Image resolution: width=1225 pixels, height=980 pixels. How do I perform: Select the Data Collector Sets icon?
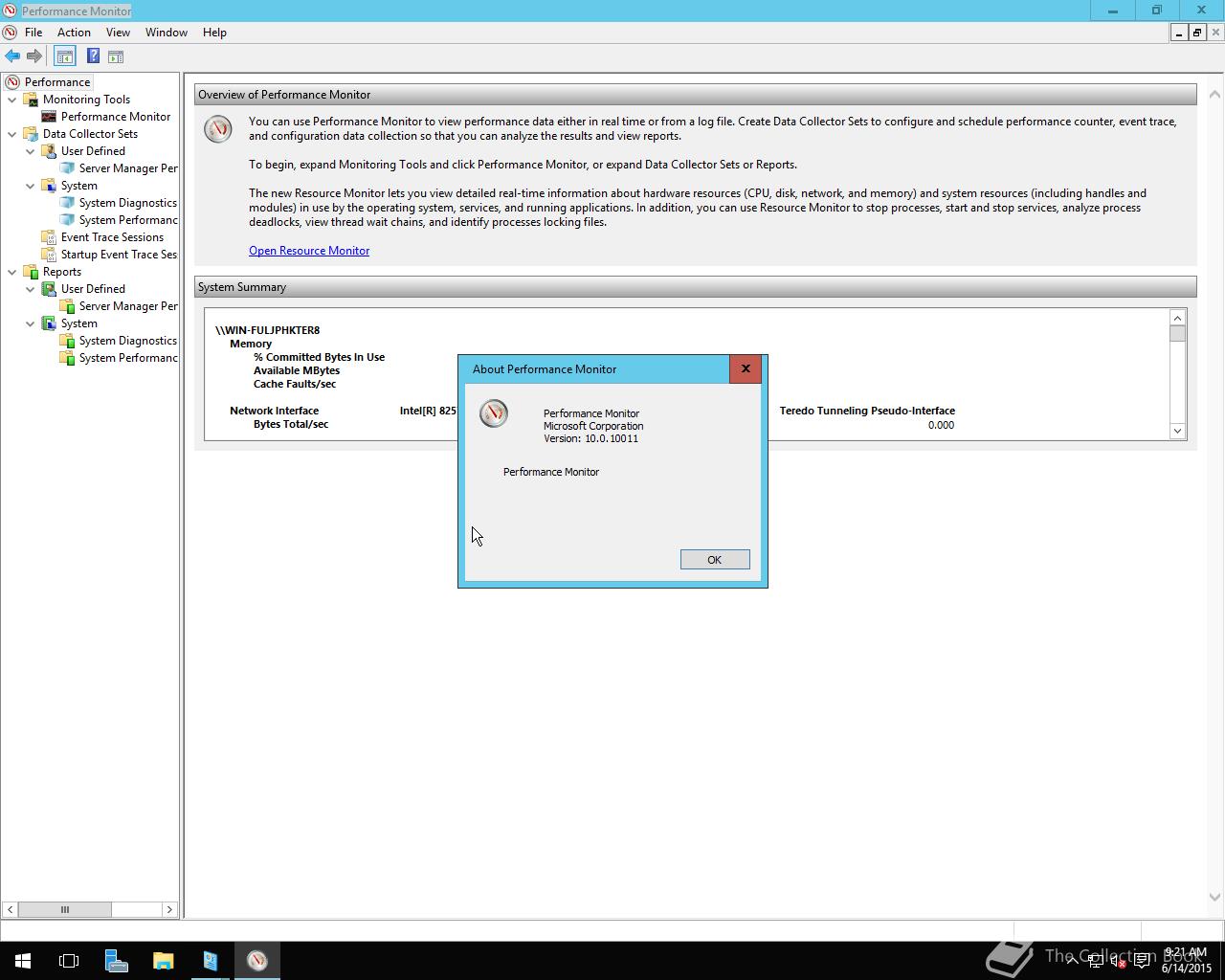31,134
